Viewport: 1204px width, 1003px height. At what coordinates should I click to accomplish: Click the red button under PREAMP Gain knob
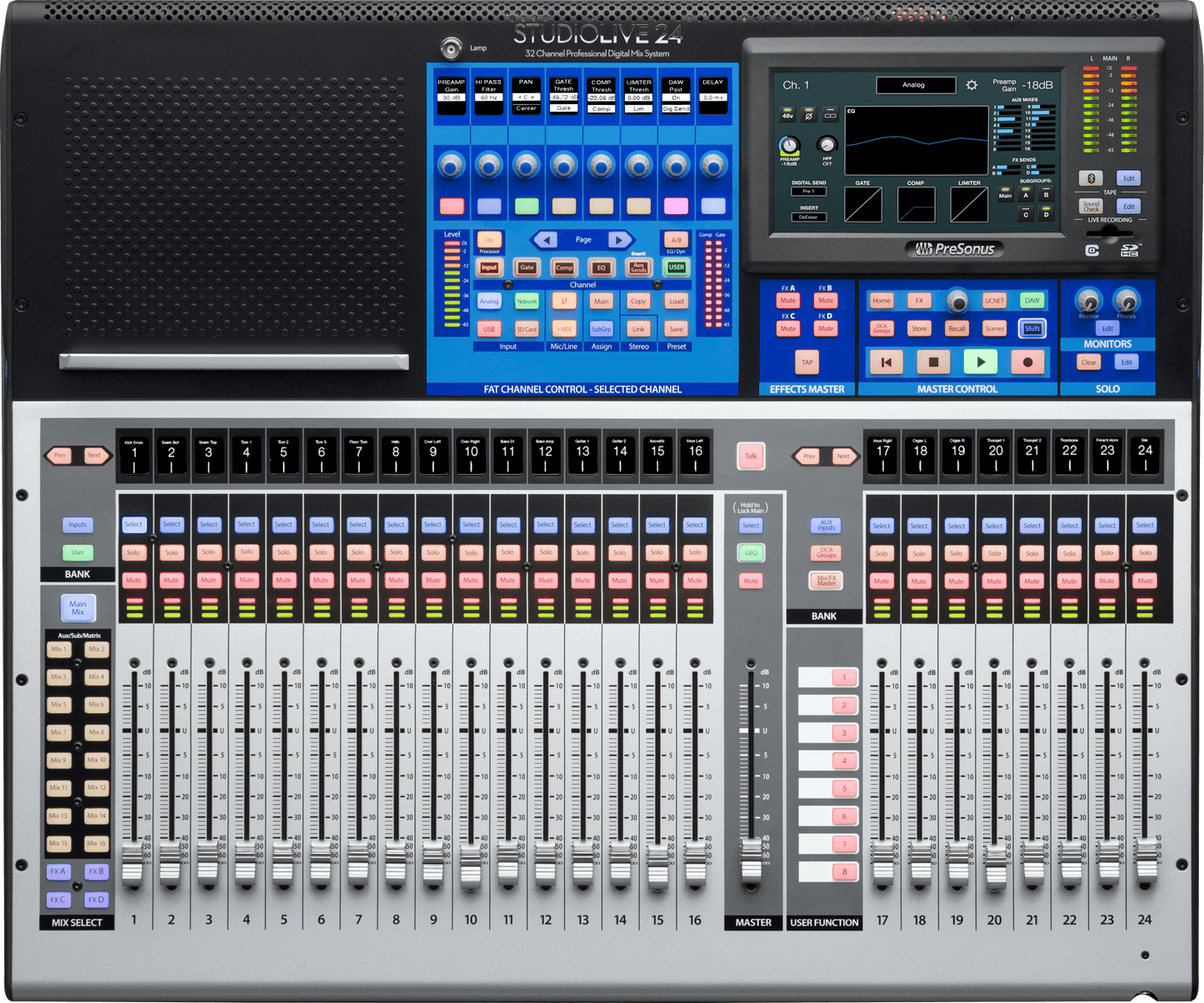452,206
